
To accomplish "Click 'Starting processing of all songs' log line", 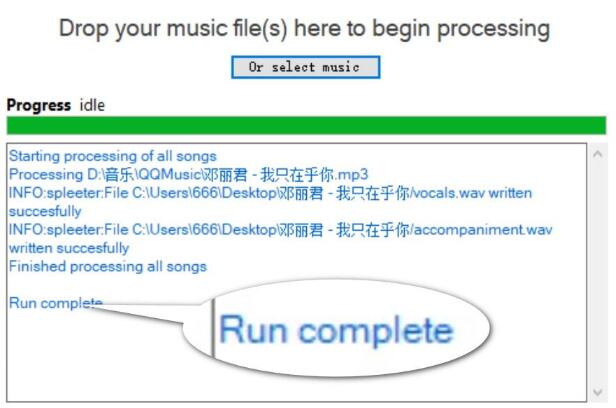I will 113,156.
